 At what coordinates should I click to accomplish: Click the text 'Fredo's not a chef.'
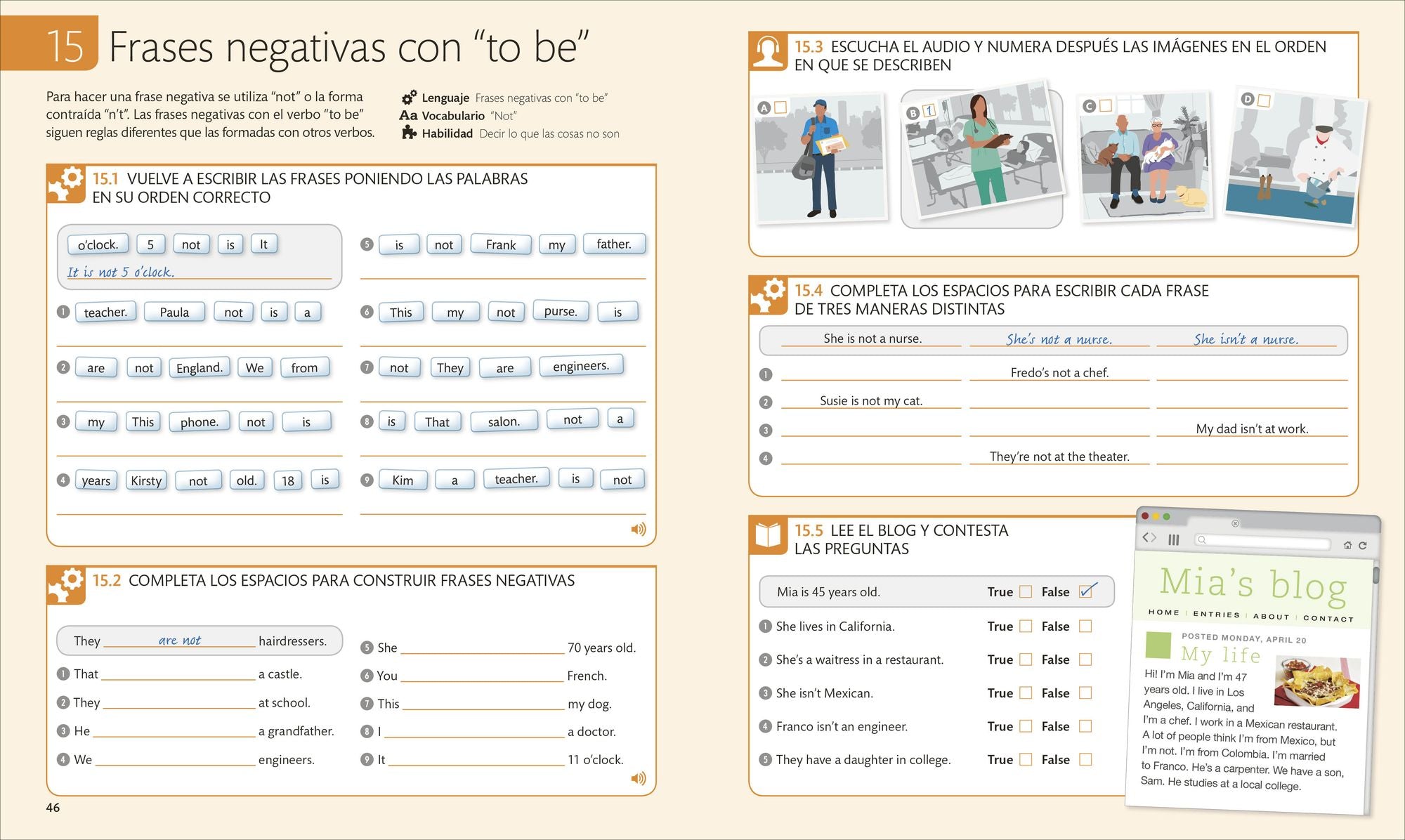[x=1059, y=372]
